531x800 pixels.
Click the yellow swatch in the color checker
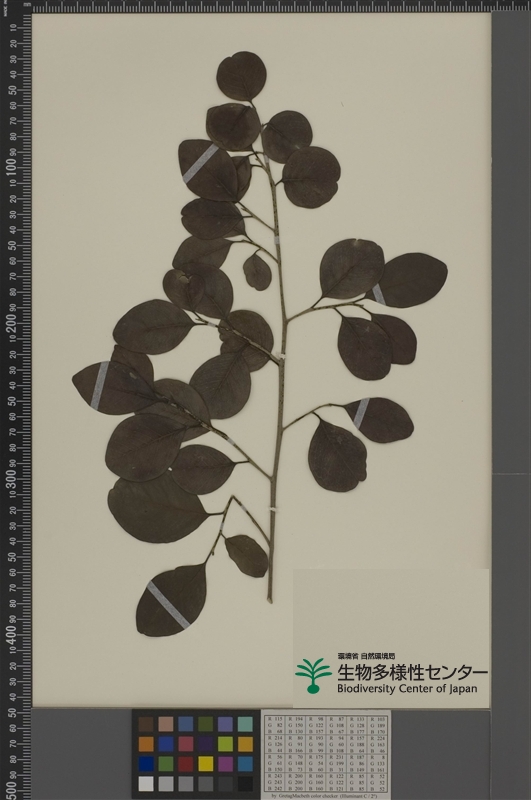coord(206,764)
